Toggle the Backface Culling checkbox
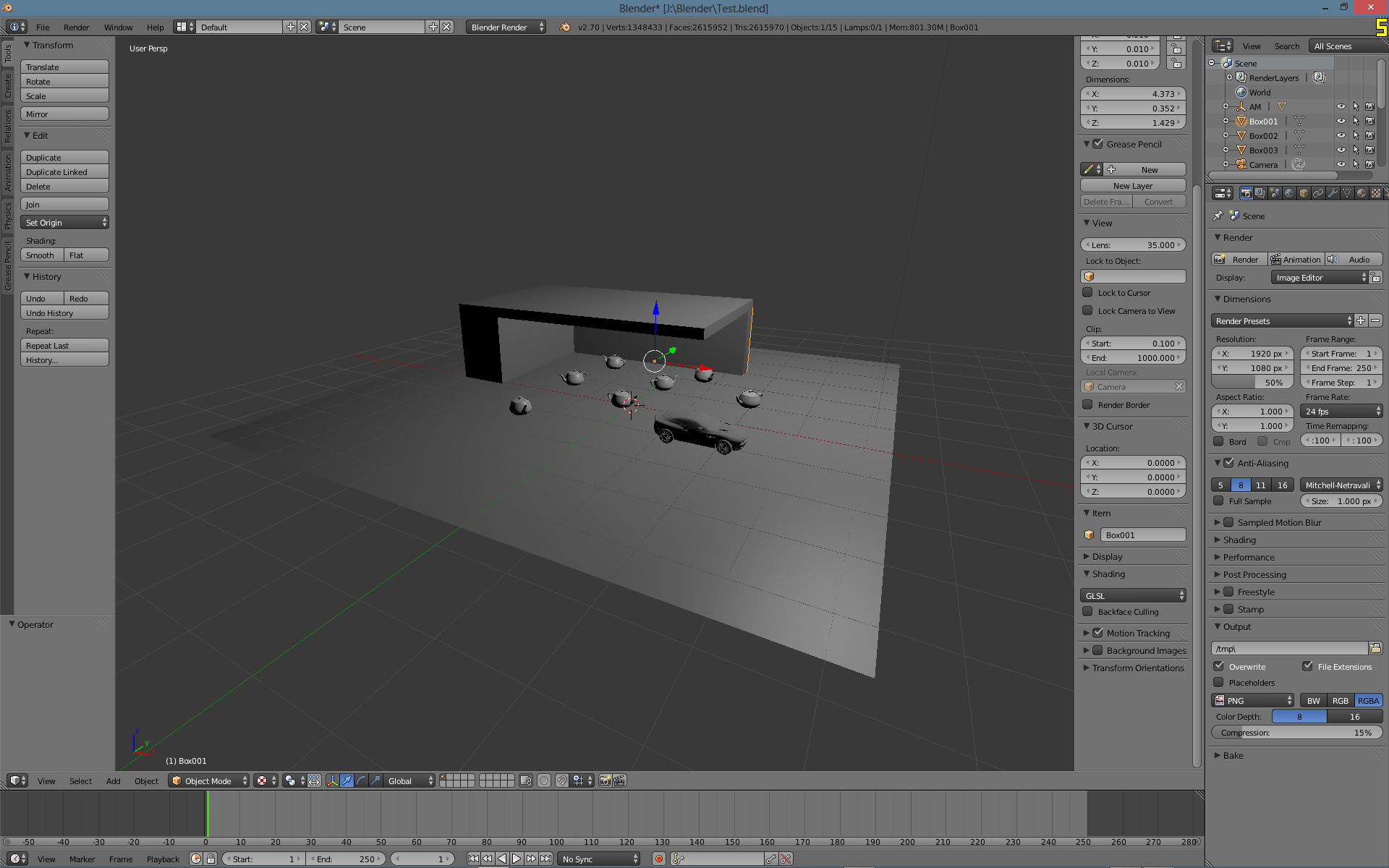The height and width of the screenshot is (868, 1389). pyautogui.click(x=1087, y=612)
